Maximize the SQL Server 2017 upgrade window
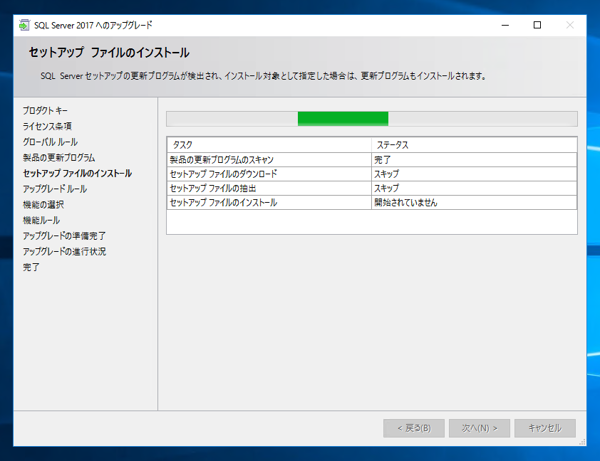 click(537, 25)
